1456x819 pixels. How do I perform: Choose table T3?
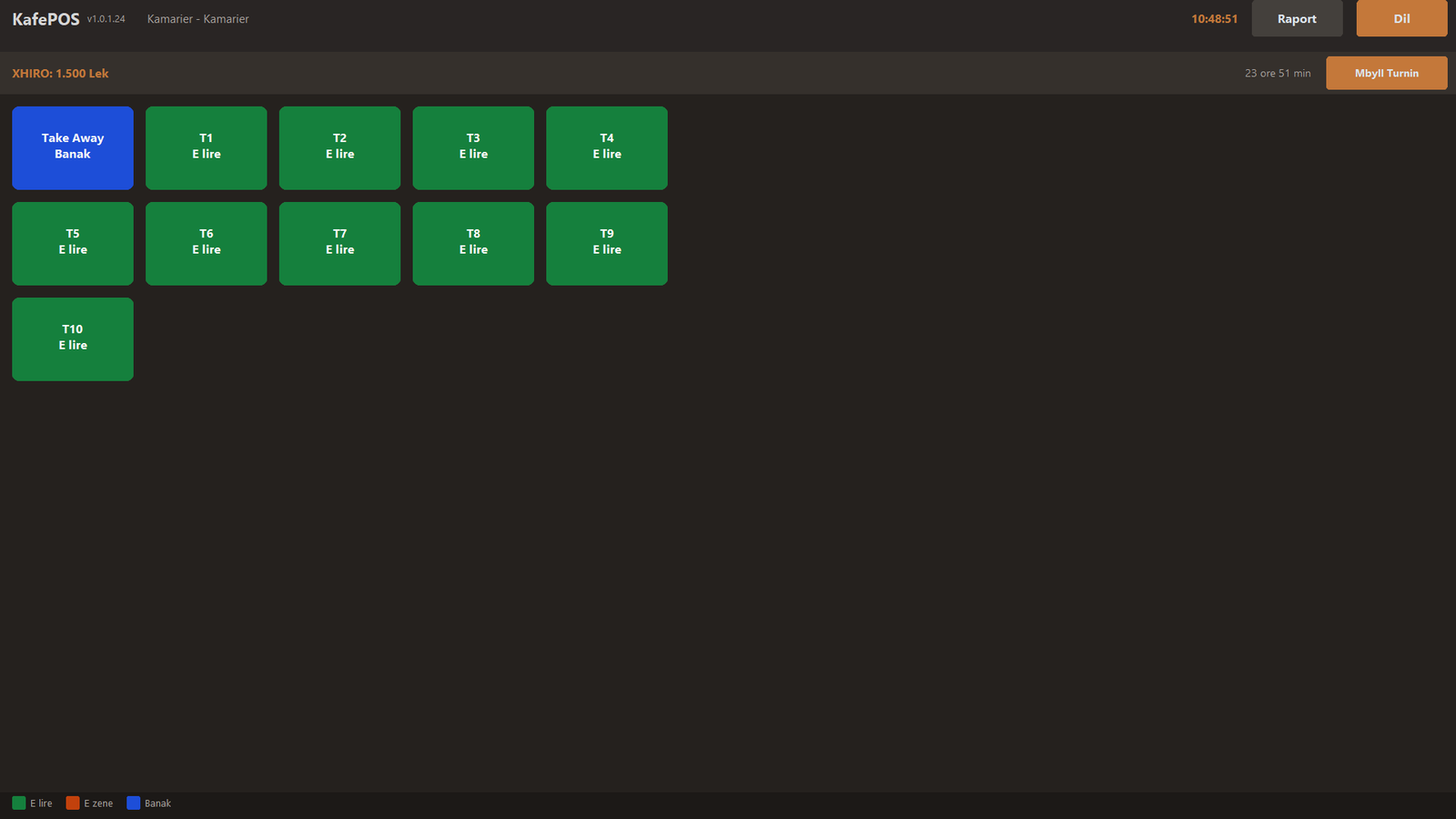click(x=473, y=148)
